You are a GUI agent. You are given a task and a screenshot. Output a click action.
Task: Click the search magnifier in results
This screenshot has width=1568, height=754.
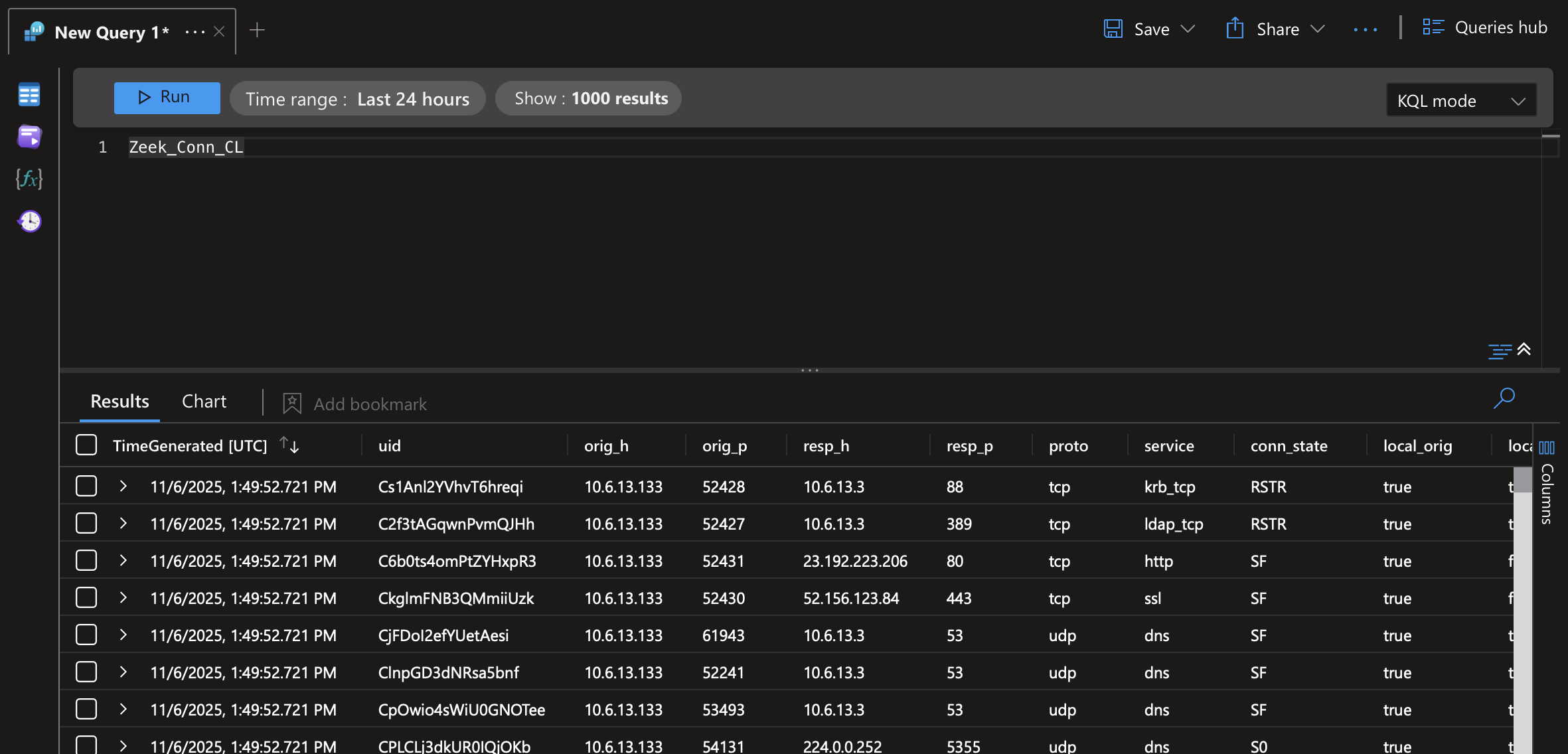pyautogui.click(x=1504, y=398)
